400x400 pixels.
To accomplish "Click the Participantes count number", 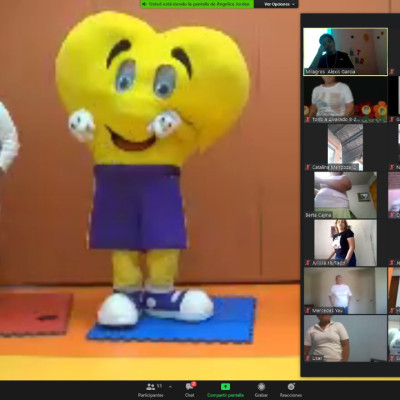I will click(x=159, y=386).
